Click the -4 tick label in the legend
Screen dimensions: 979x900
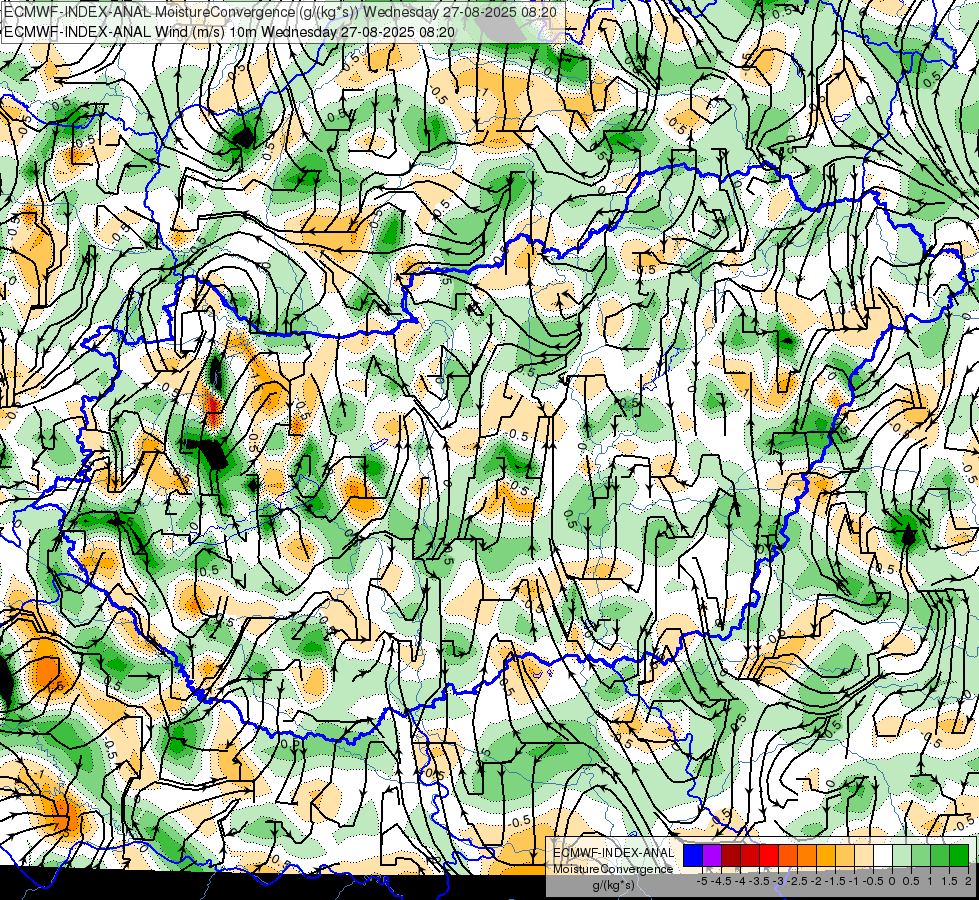tap(740, 881)
